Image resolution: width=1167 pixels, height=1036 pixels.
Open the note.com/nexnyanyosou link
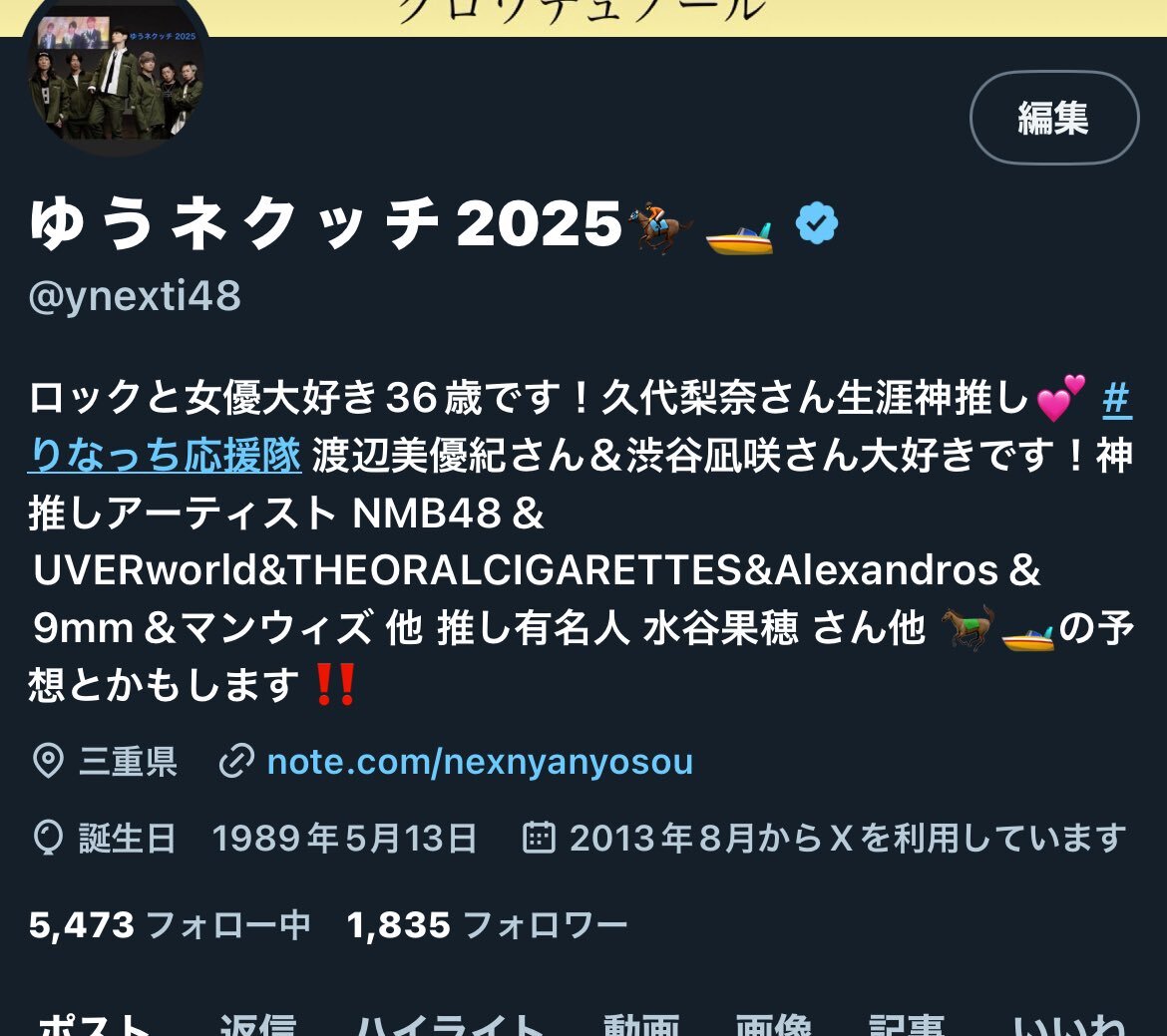tap(480, 762)
